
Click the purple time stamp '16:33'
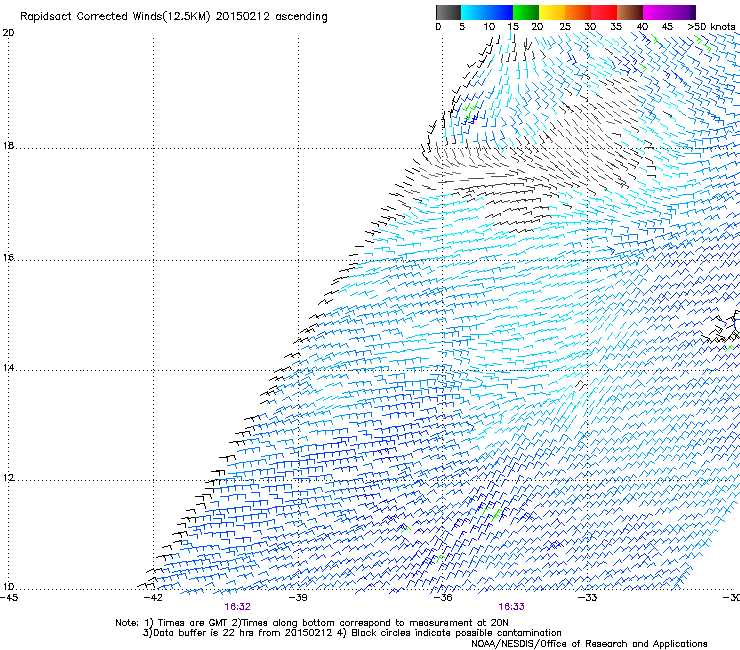(512, 607)
